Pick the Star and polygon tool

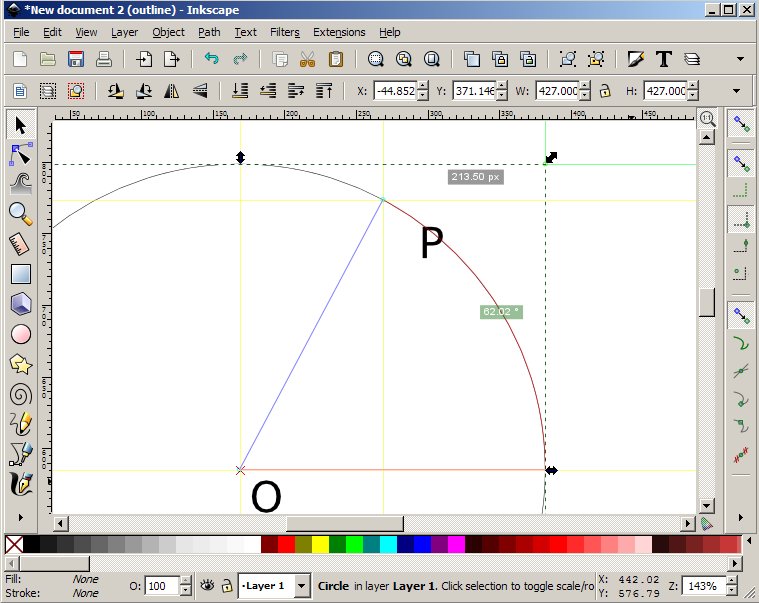pos(21,364)
